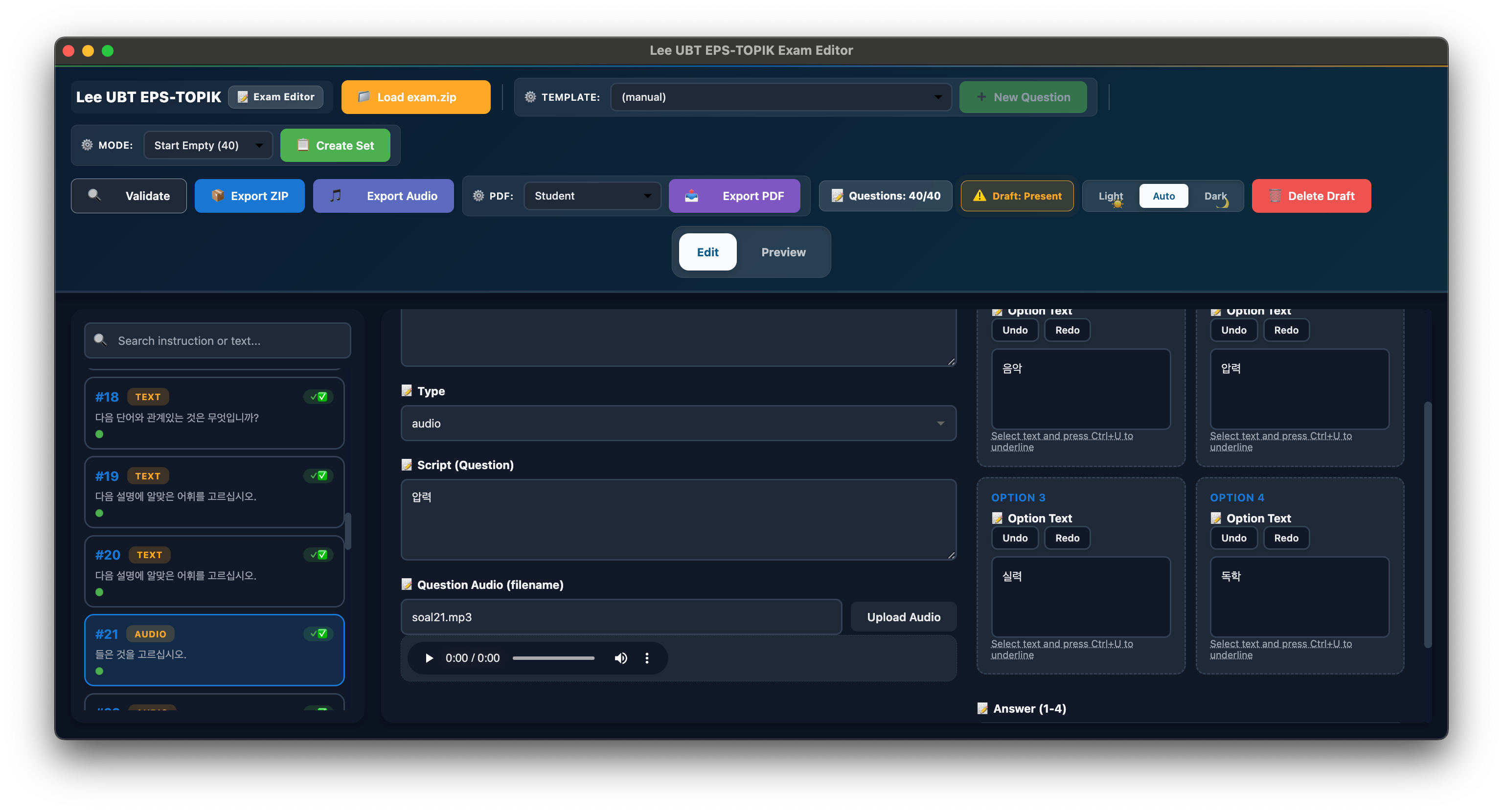Click the MODE gear icon

coord(87,145)
